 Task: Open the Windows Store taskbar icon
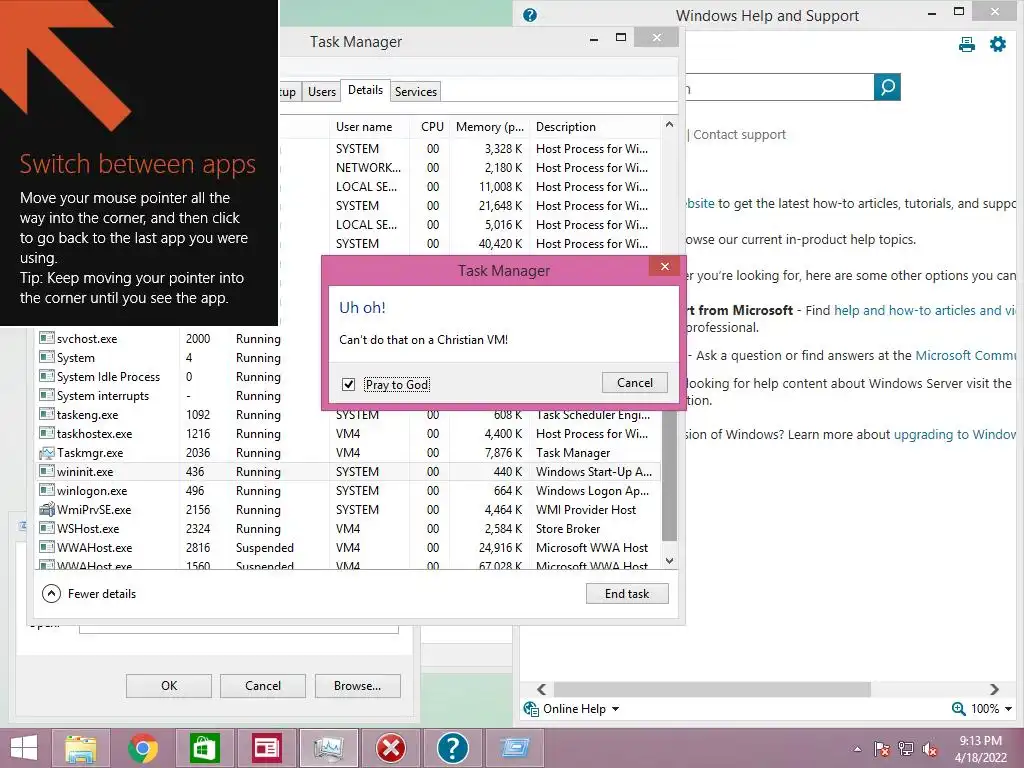click(x=204, y=748)
